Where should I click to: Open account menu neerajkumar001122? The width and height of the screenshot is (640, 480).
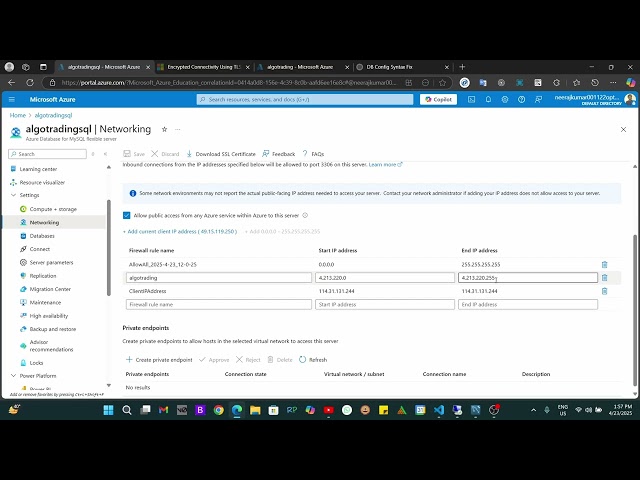[595, 99]
